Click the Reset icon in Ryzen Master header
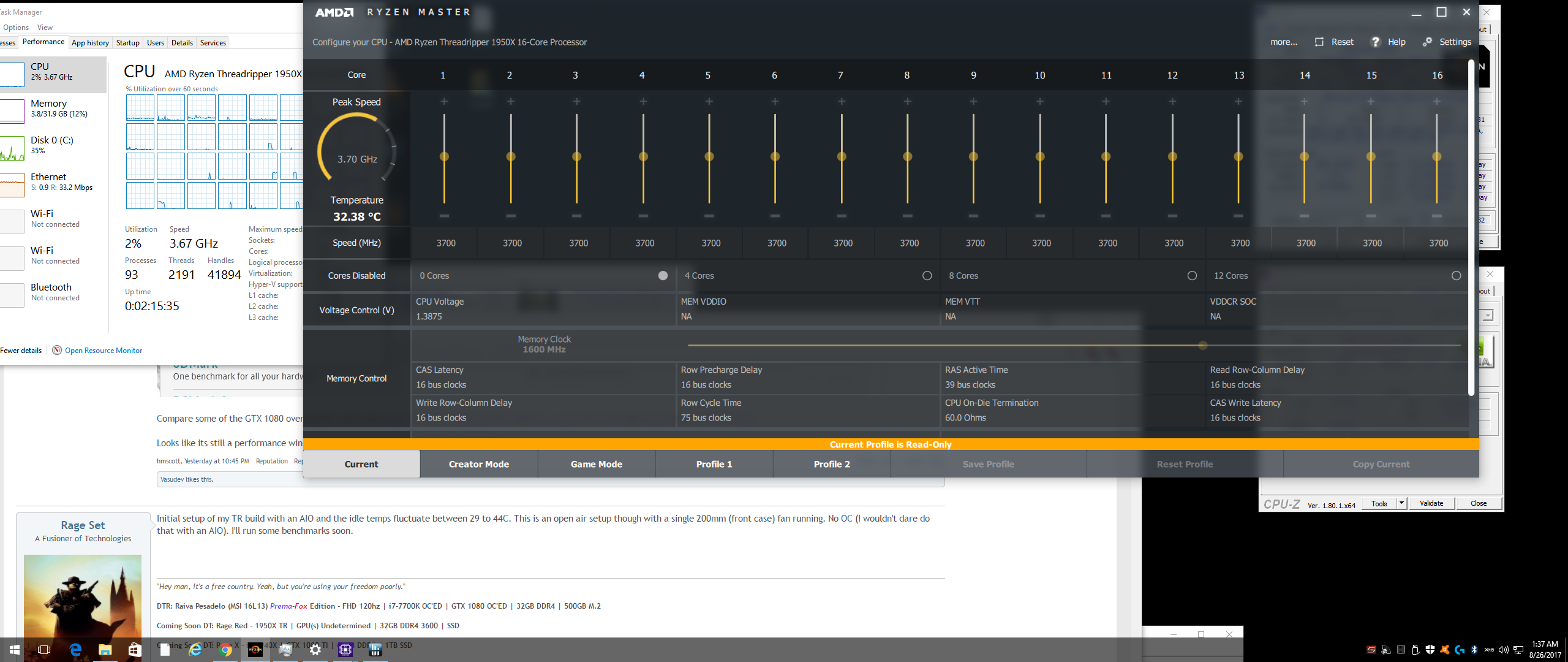1568x662 pixels. (x=1319, y=42)
